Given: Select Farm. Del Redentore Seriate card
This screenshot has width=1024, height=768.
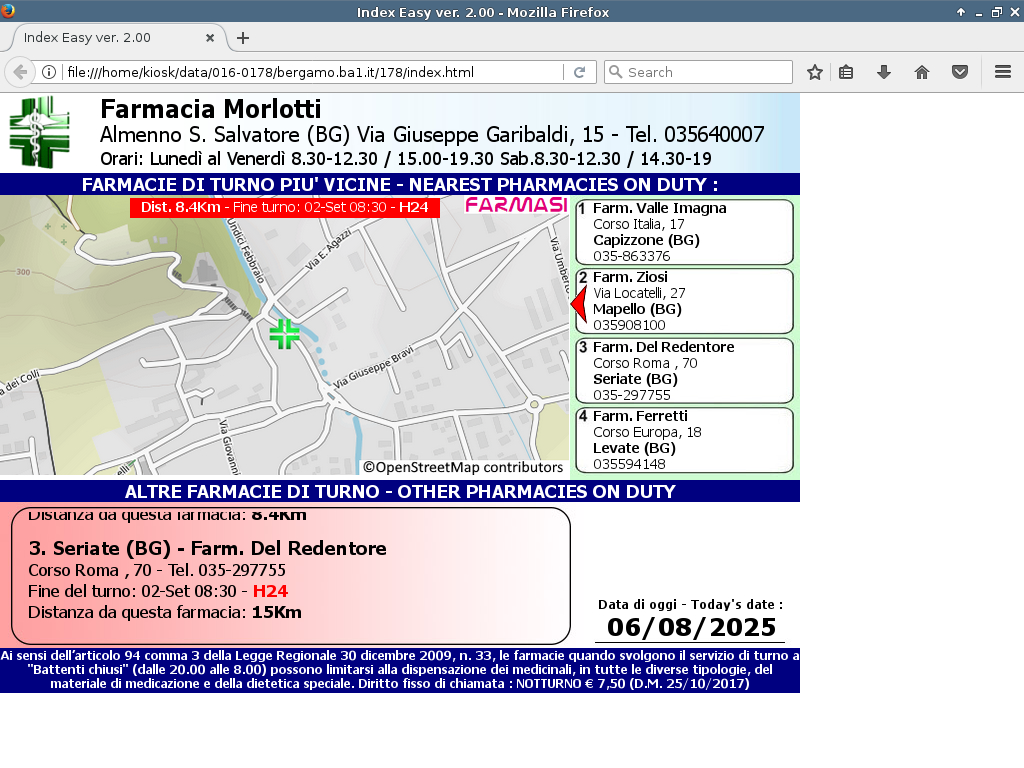Looking at the screenshot, I should coord(684,370).
